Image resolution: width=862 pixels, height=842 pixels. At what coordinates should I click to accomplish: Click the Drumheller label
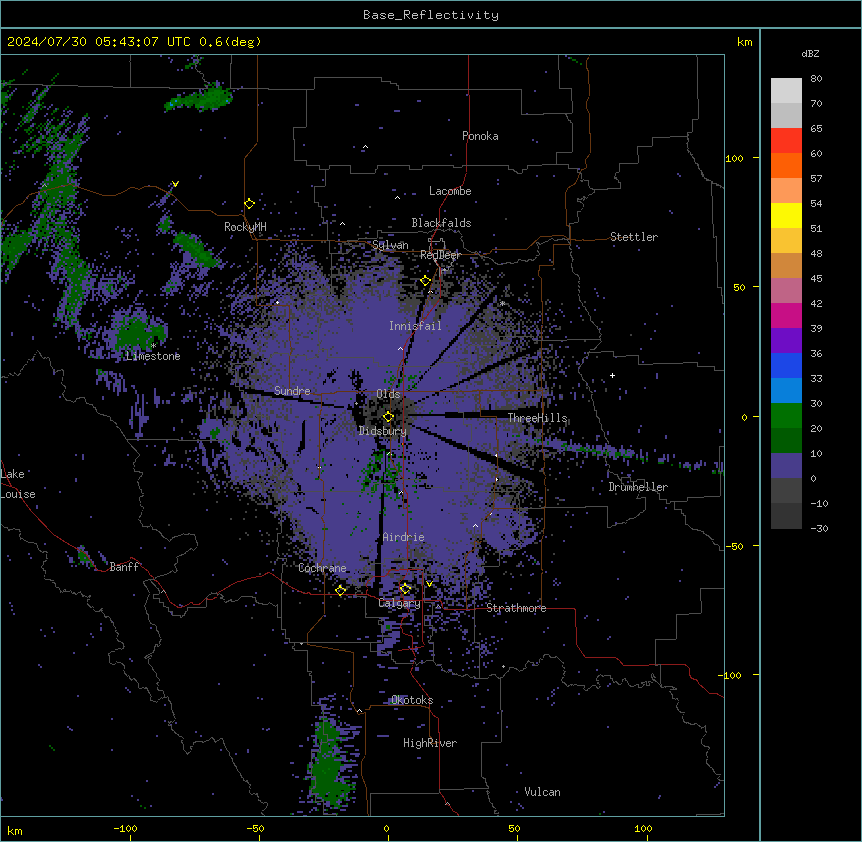pyautogui.click(x=638, y=487)
